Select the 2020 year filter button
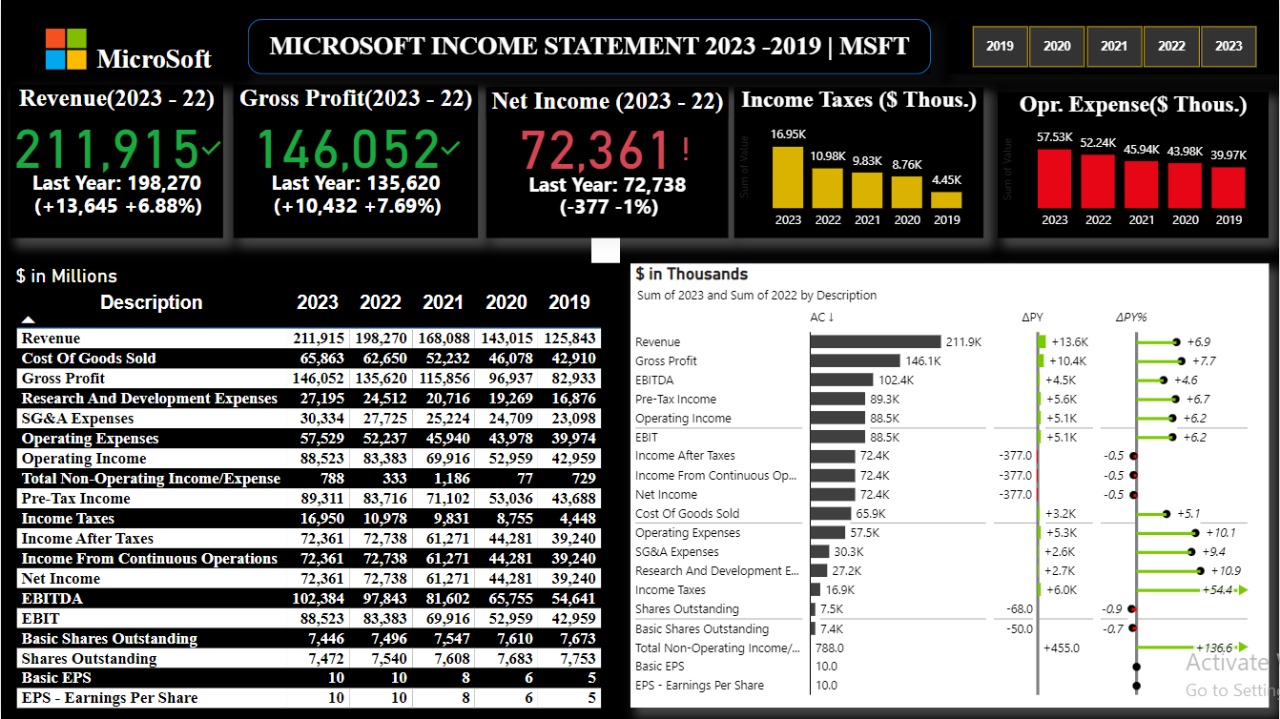The width and height of the screenshot is (1280, 719). (x=1057, y=46)
